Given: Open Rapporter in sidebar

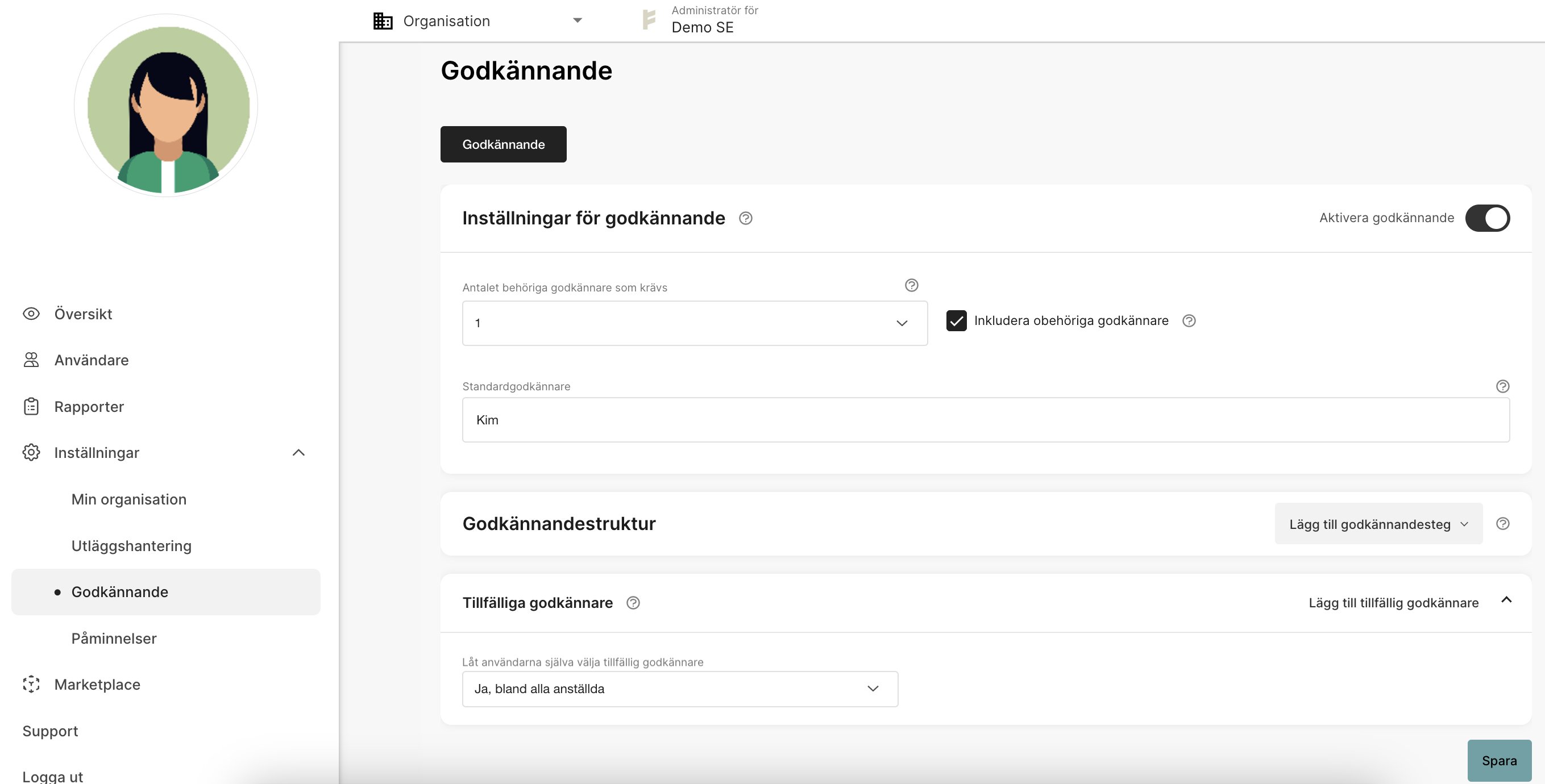Looking at the screenshot, I should click(89, 406).
